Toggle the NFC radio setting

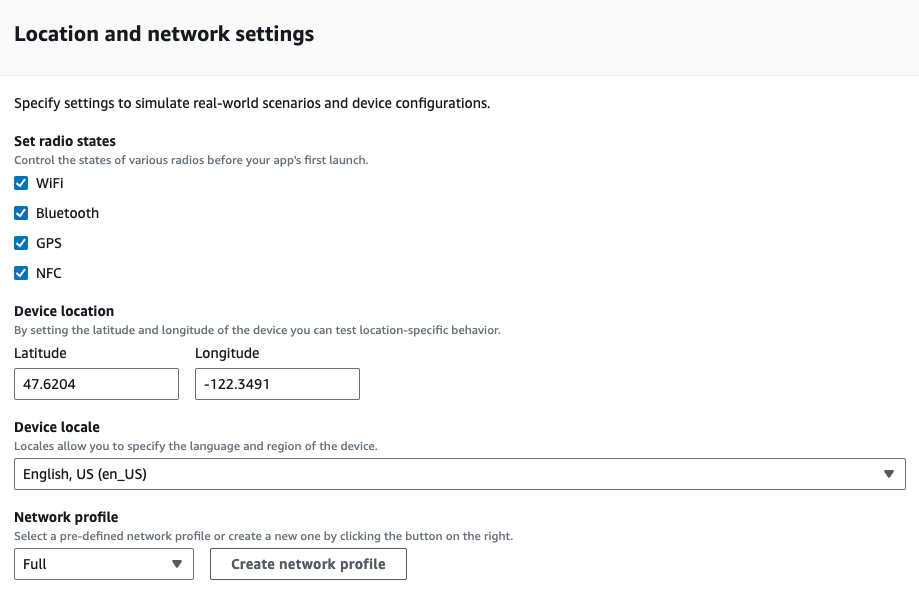21,273
